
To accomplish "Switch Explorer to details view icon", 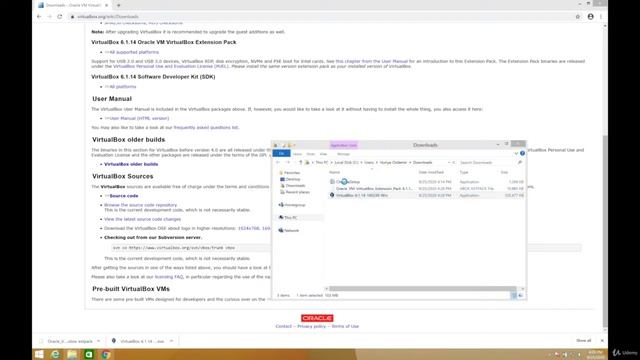I will click(x=513, y=296).
